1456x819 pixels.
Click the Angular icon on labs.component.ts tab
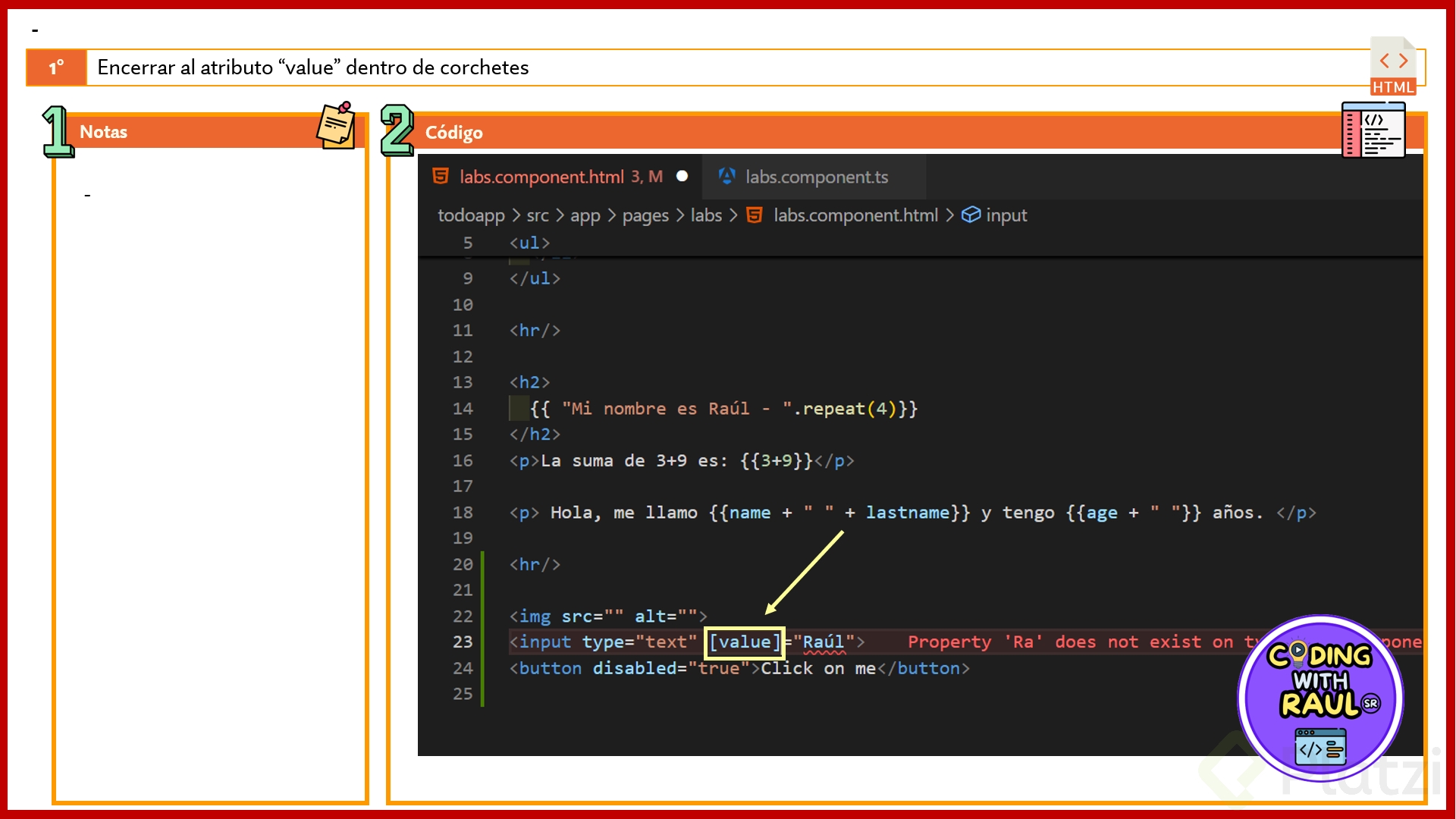point(726,177)
